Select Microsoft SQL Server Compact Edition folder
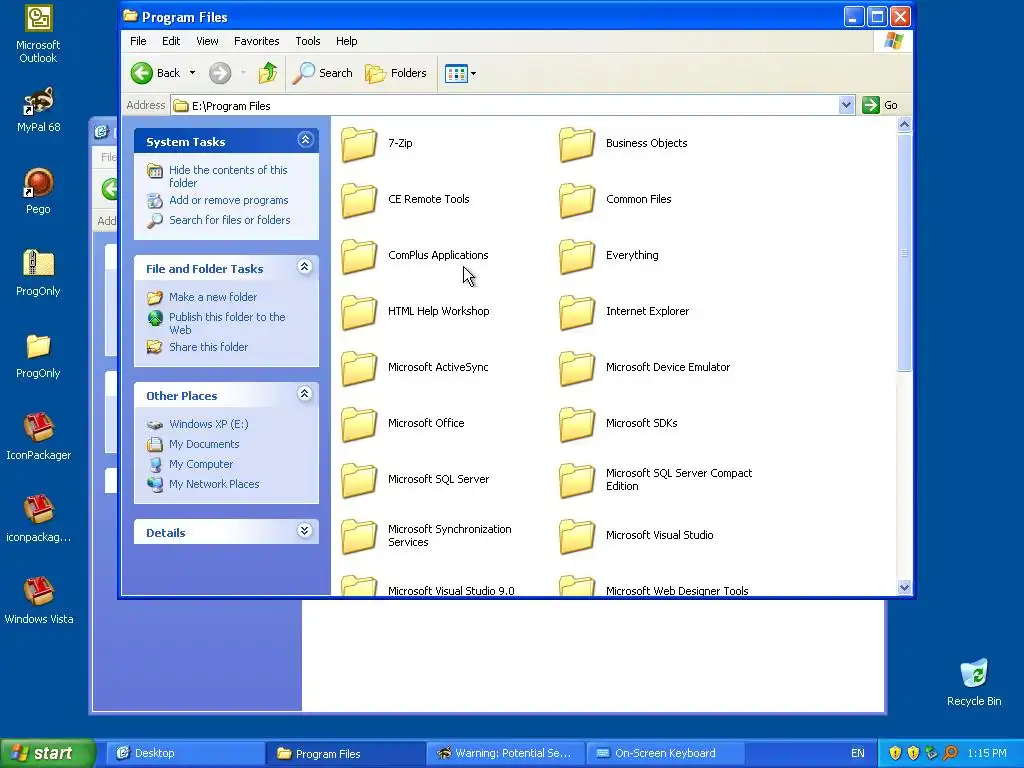Viewport: 1024px width, 768px height. coord(577,481)
